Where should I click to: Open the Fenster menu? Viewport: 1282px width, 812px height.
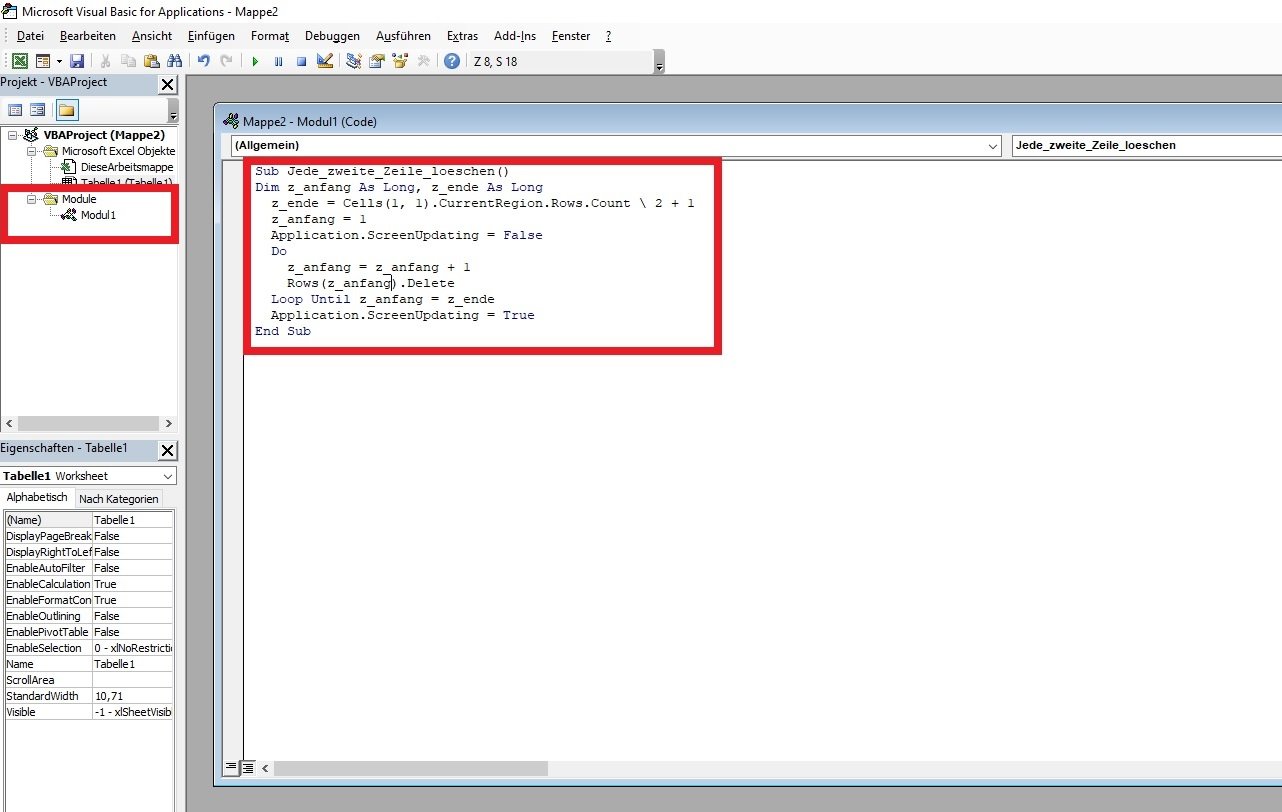click(x=571, y=36)
